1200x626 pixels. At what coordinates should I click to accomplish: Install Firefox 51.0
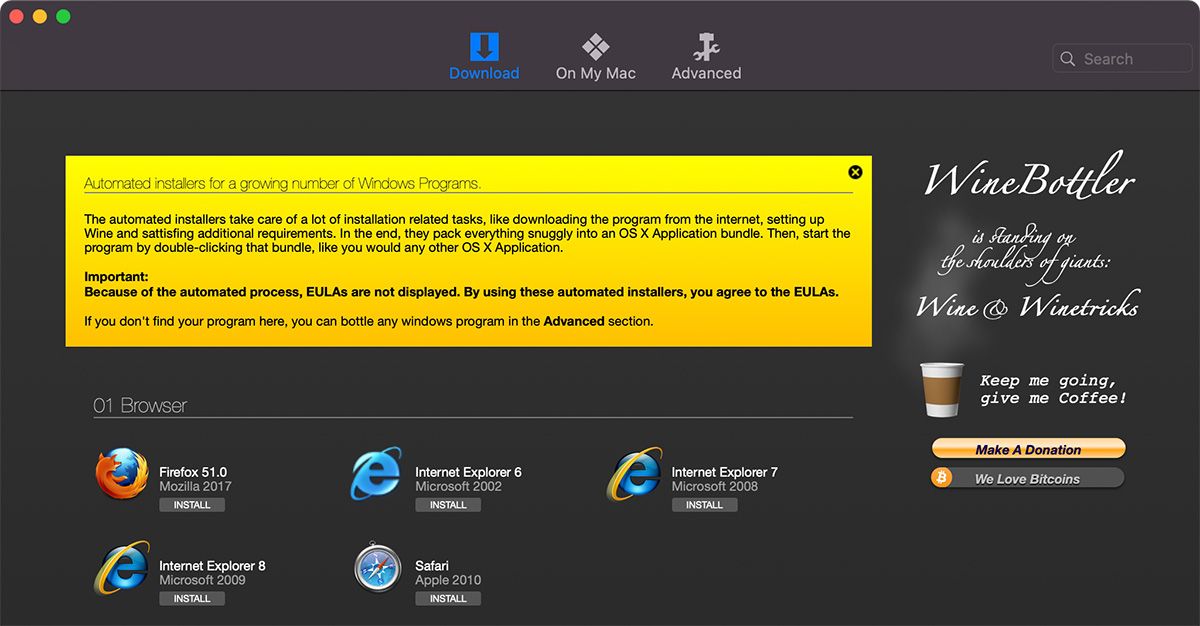[192, 505]
